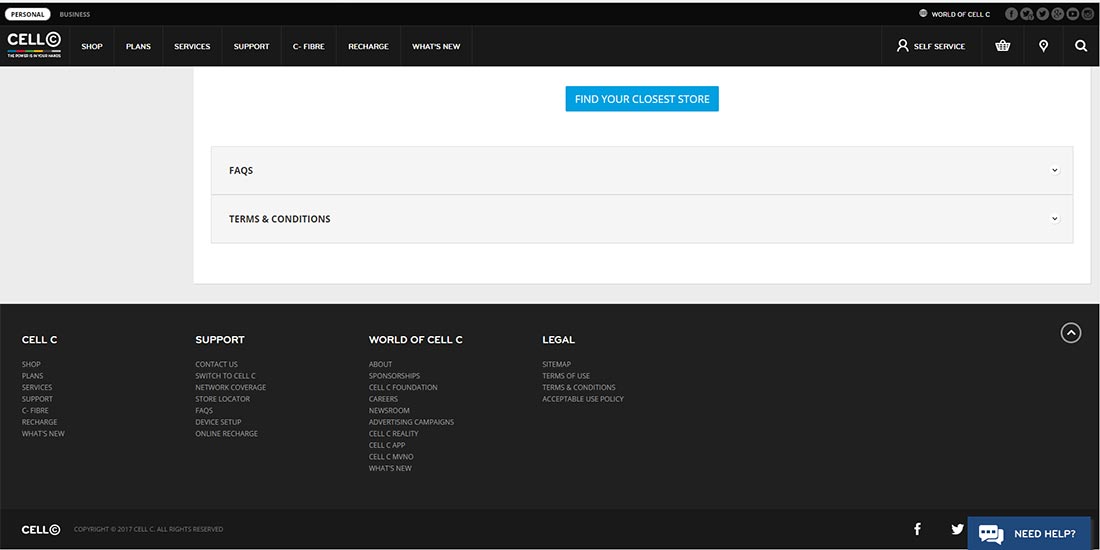Click the back-to-top arrow circle
Screen dimensions: 1100x550
pos(1071,333)
